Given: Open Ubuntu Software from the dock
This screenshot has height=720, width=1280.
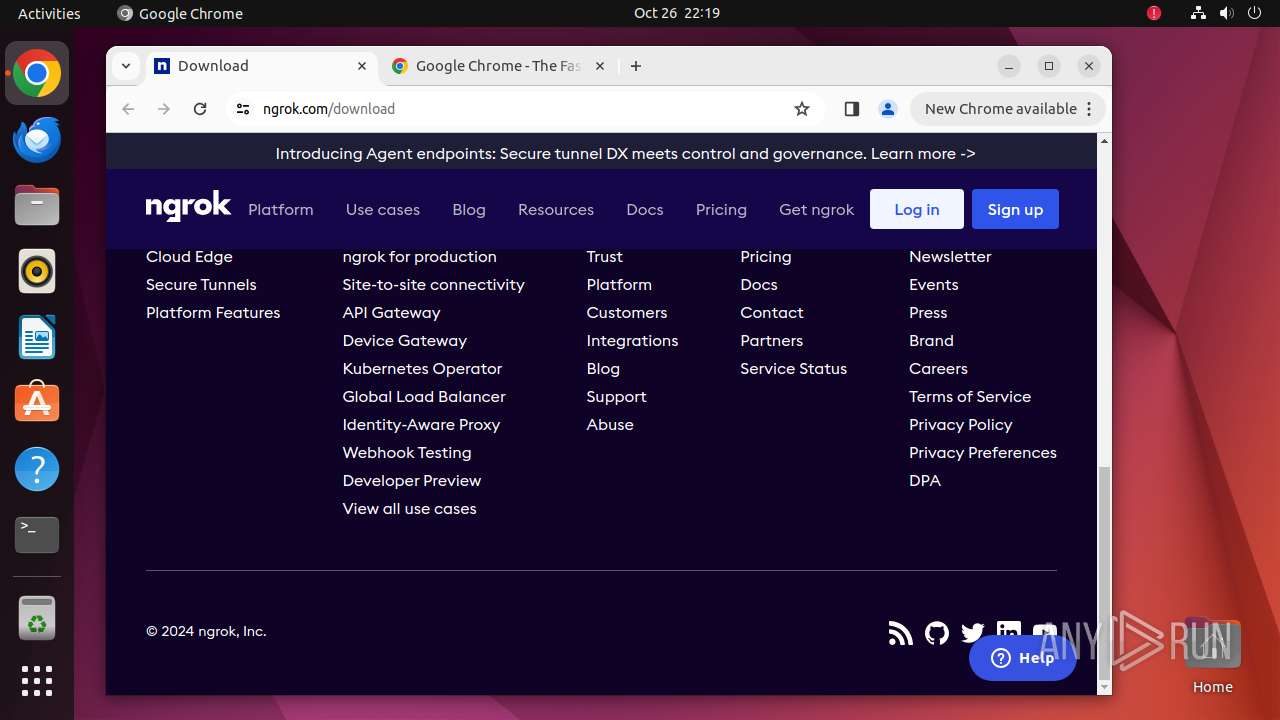Looking at the screenshot, I should [37, 403].
